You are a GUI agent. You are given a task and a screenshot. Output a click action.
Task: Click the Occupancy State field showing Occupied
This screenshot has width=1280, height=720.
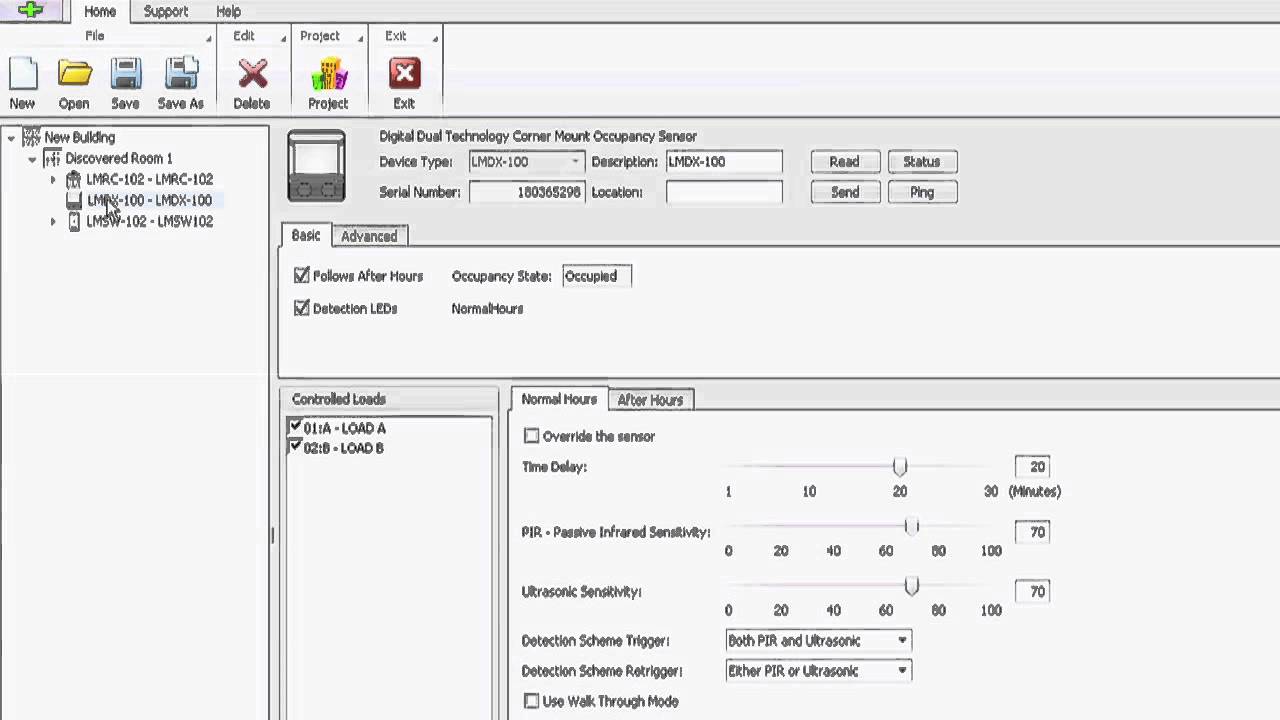pyautogui.click(x=597, y=276)
